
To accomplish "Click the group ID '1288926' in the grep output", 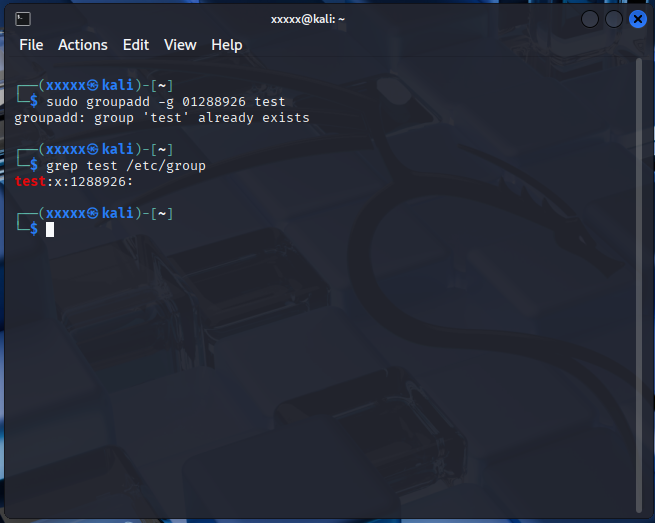I will tap(100, 182).
